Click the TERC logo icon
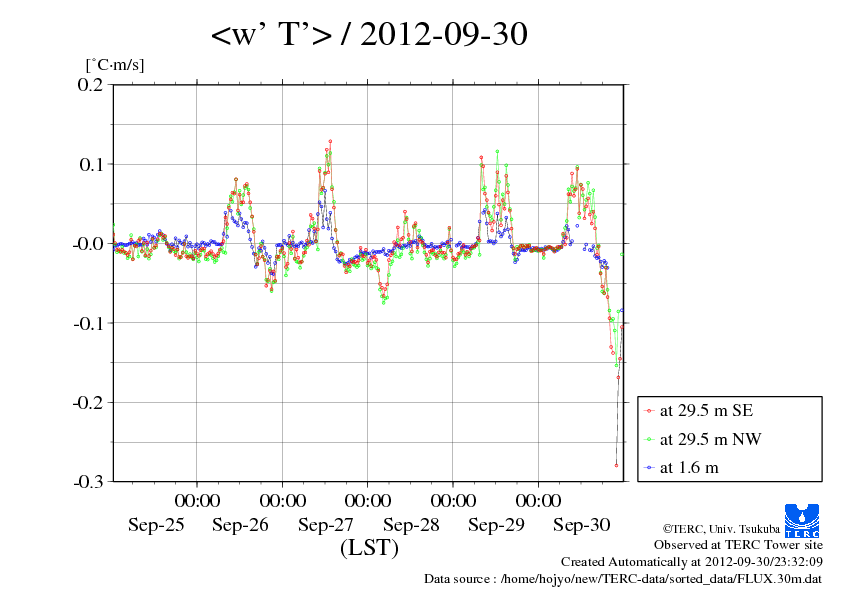This screenshot has width=842, height=595. click(802, 520)
